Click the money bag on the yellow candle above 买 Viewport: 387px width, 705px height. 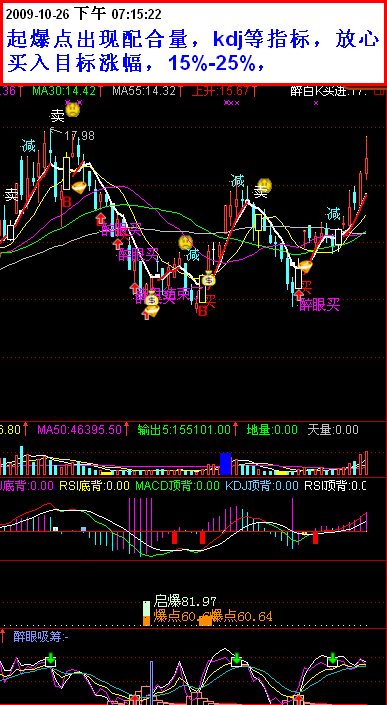[208, 279]
